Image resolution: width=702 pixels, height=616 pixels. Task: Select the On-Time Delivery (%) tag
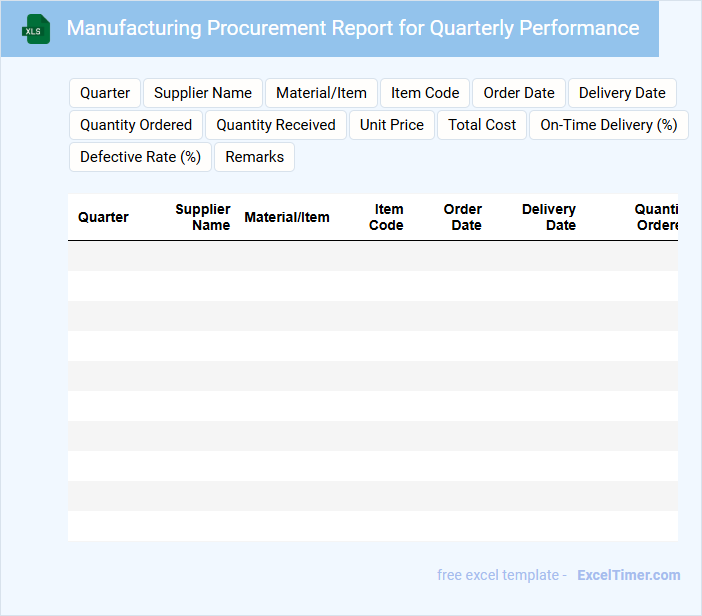coord(608,125)
